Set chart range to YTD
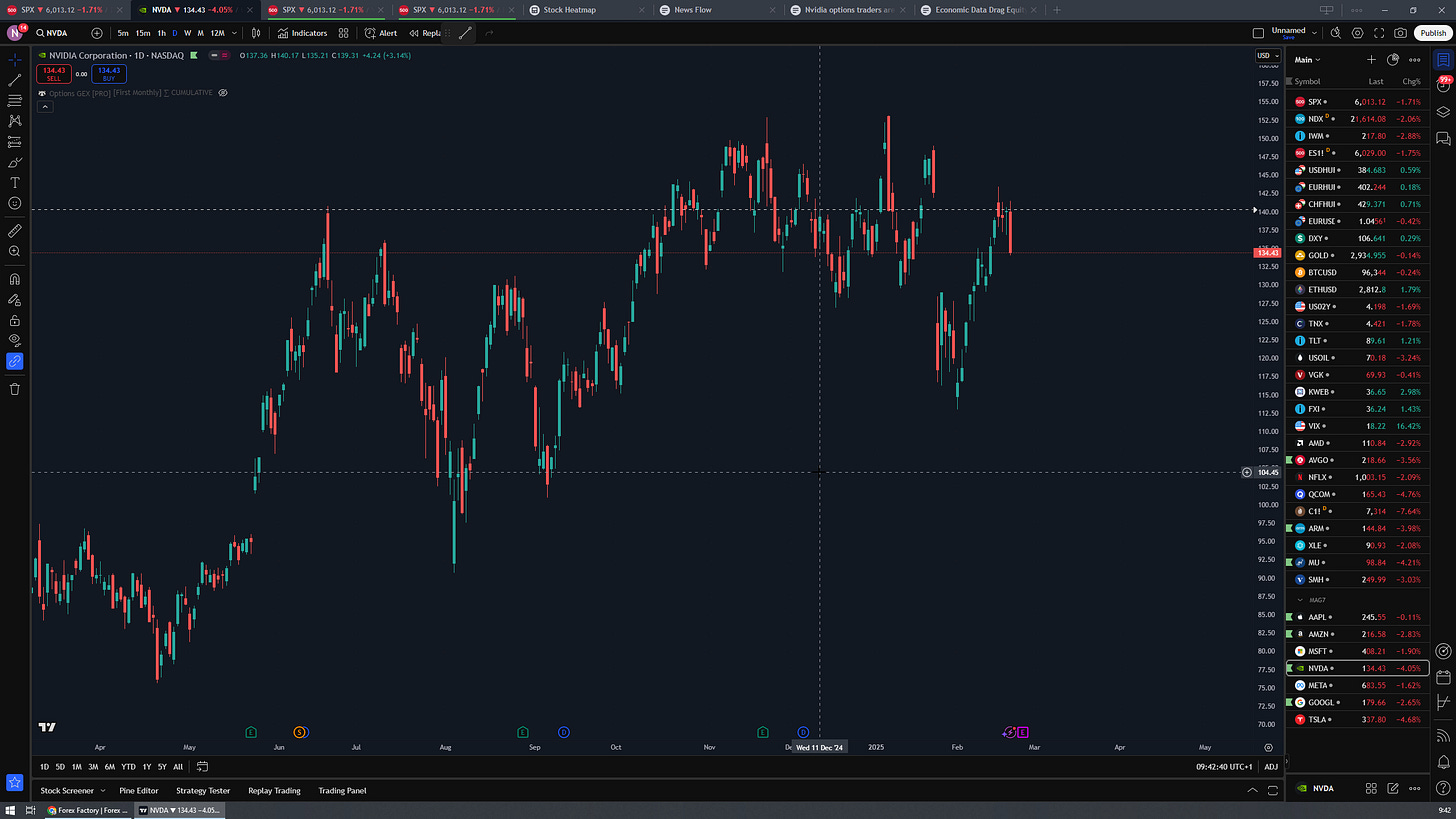The height and width of the screenshot is (819, 1456). click(x=128, y=767)
